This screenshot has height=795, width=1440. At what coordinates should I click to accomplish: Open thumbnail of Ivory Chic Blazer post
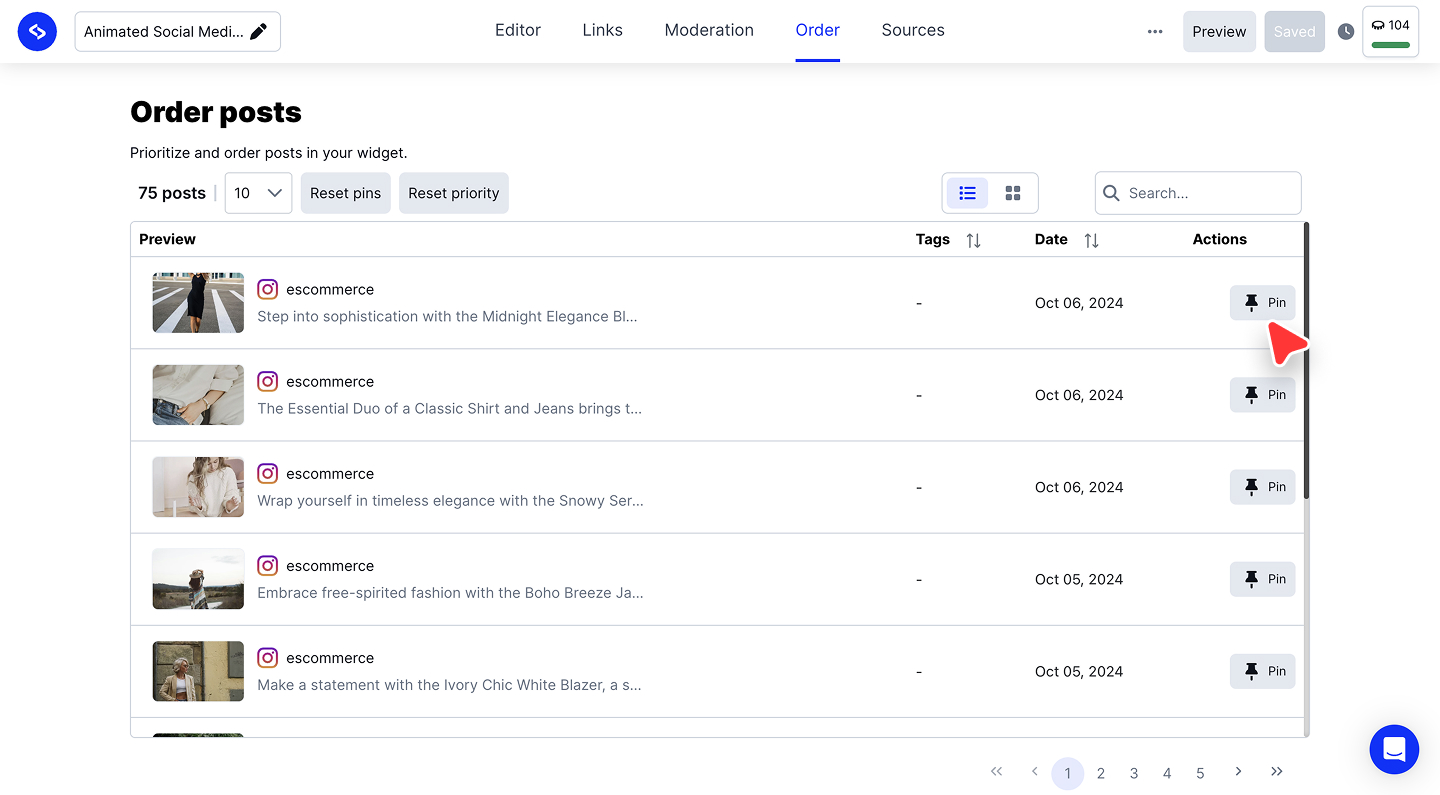pyautogui.click(x=198, y=671)
